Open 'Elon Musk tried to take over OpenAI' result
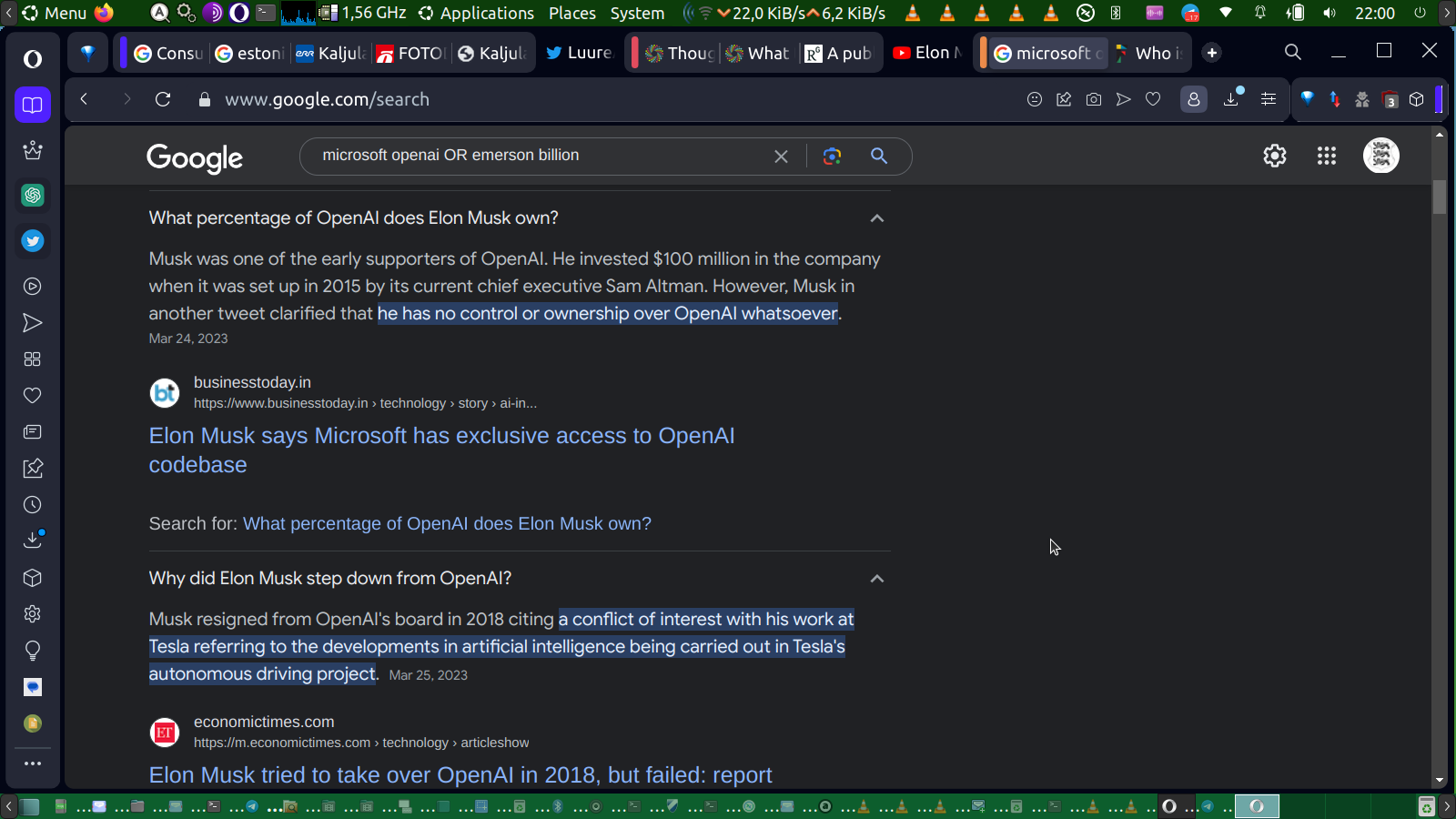The image size is (1456, 819). coord(460,775)
